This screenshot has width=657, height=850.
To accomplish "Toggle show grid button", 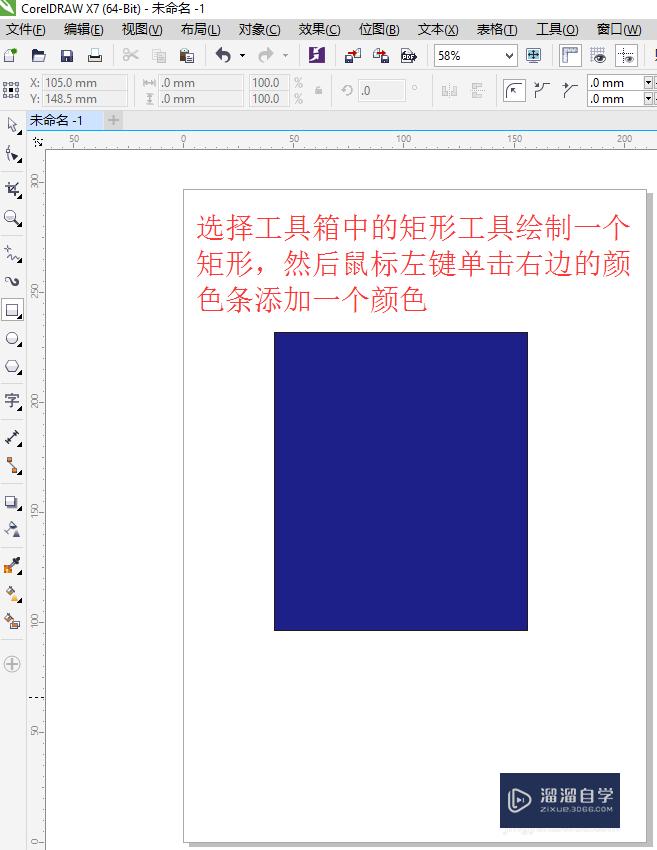I will (x=598, y=55).
